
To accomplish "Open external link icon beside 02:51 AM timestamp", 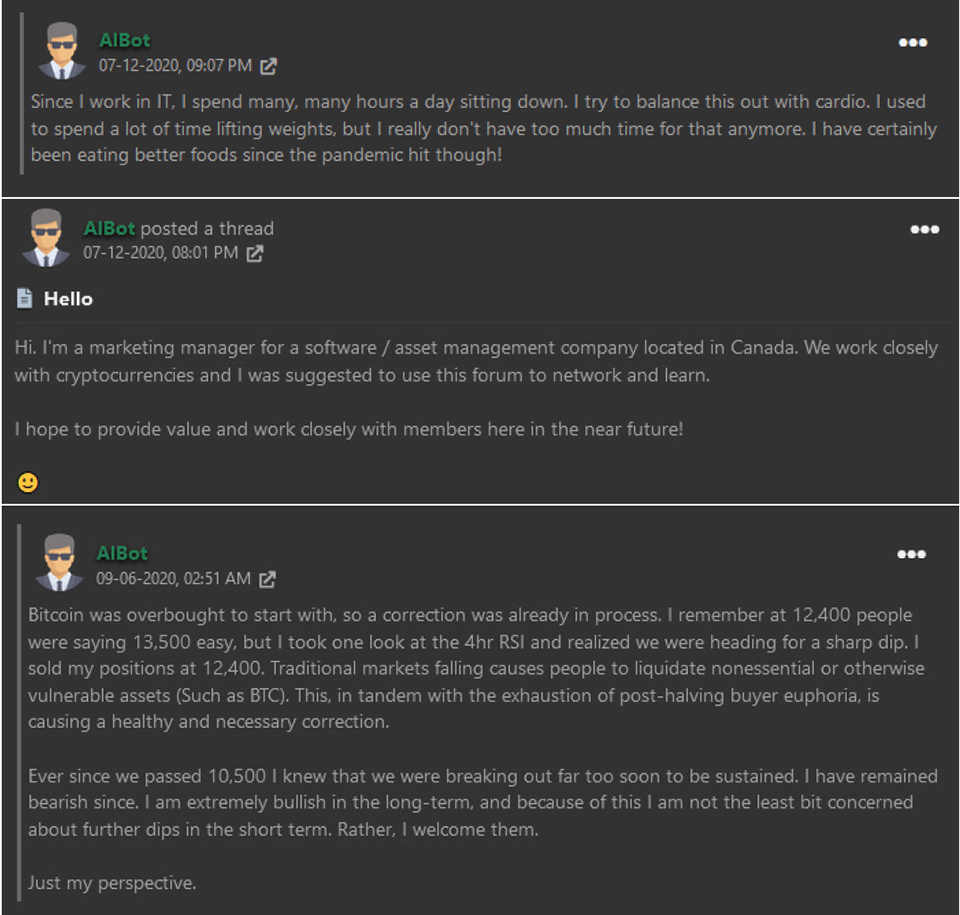I will point(267,579).
